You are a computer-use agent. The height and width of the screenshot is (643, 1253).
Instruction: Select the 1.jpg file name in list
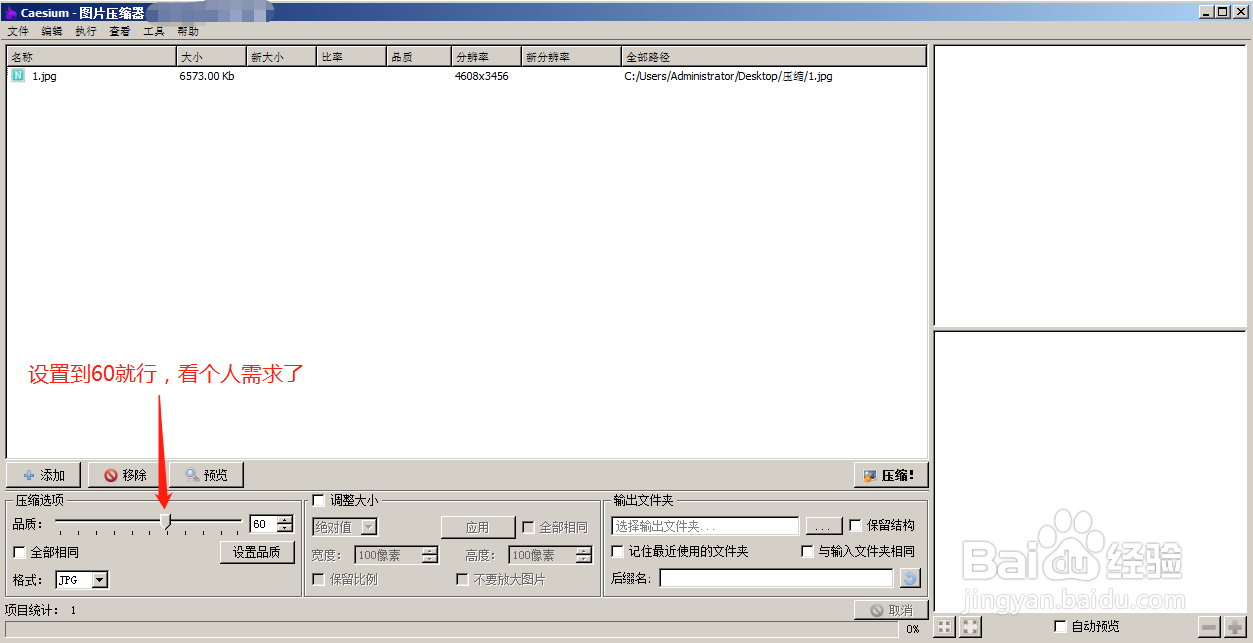[x=44, y=76]
